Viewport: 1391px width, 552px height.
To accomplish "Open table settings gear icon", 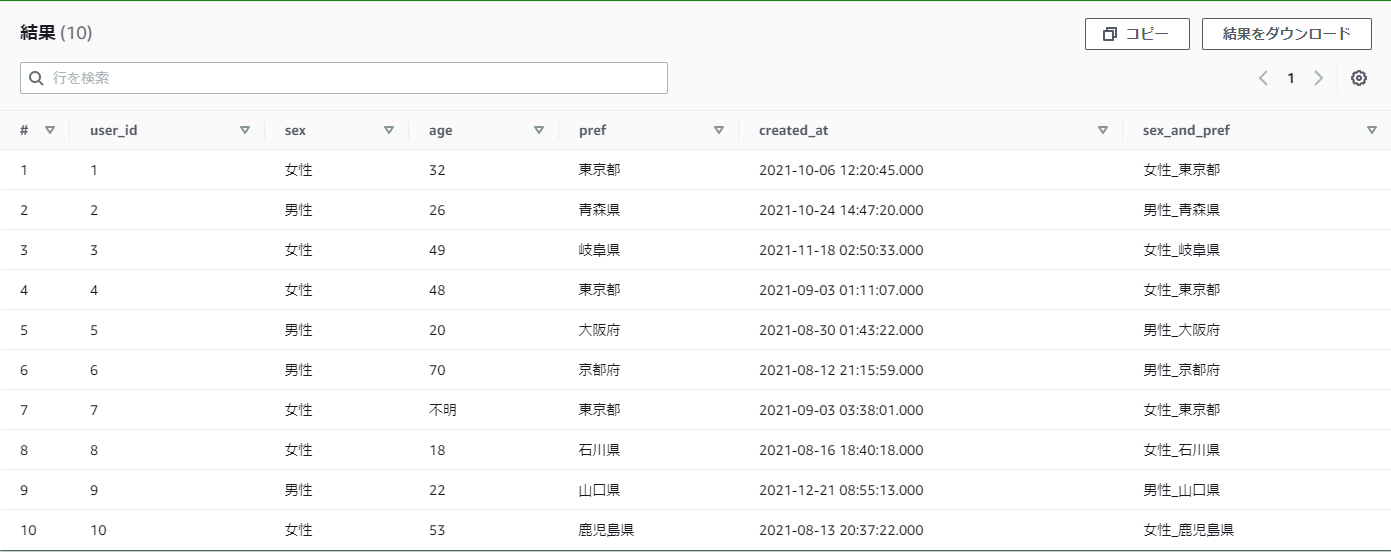I will [x=1359, y=78].
